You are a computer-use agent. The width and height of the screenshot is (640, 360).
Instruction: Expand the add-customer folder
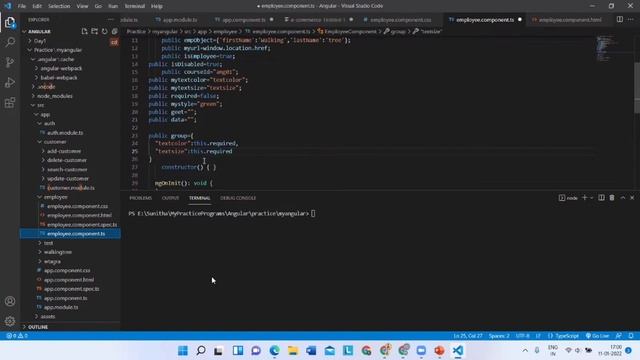64,151
